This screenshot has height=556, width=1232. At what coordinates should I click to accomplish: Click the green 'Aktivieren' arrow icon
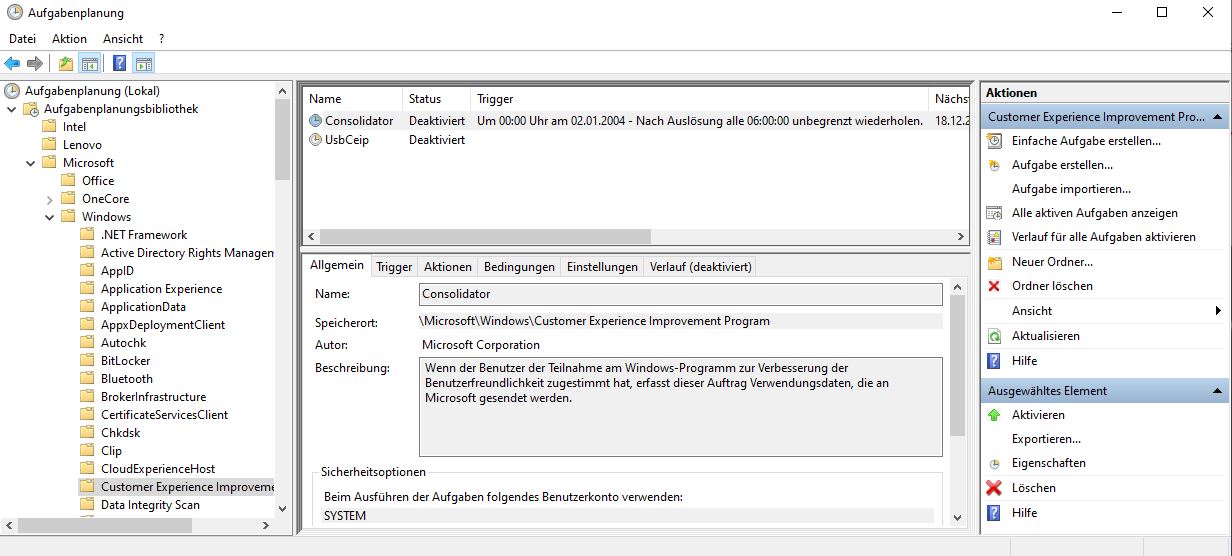[994, 415]
